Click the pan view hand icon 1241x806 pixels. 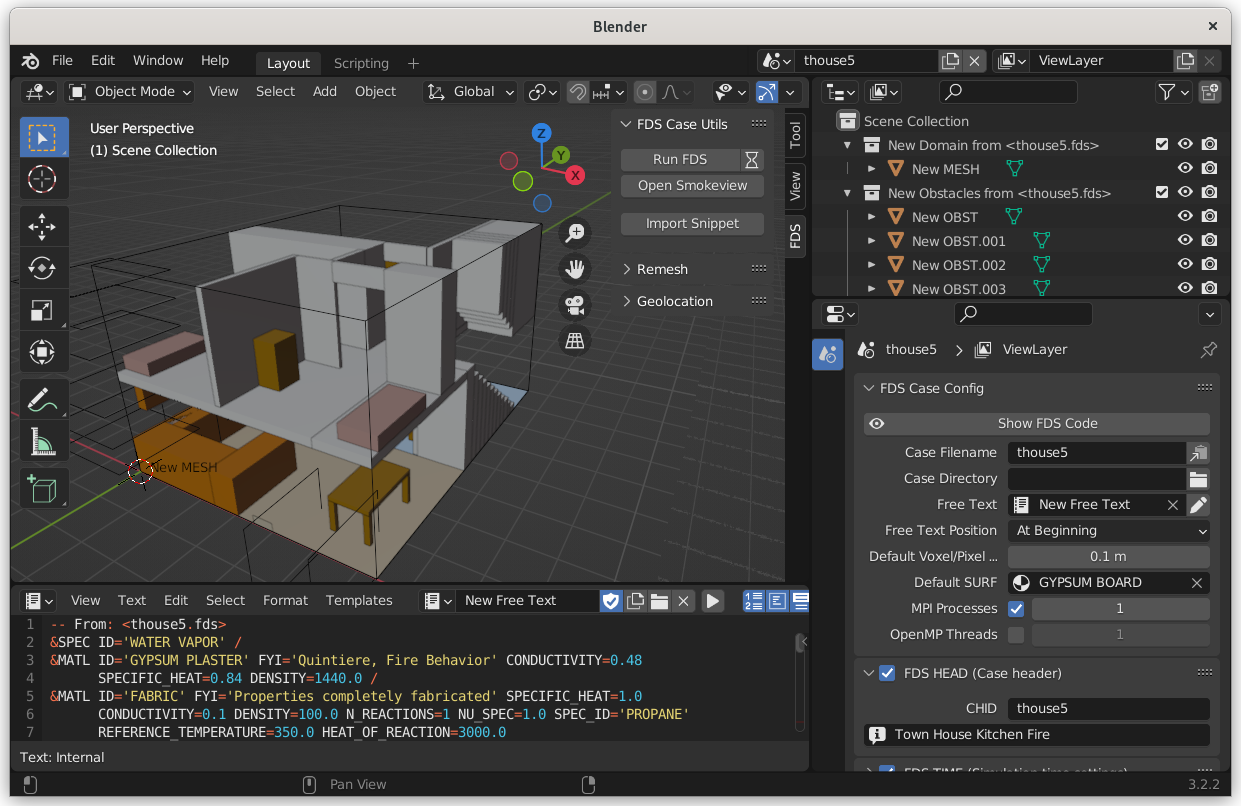pyautogui.click(x=575, y=269)
